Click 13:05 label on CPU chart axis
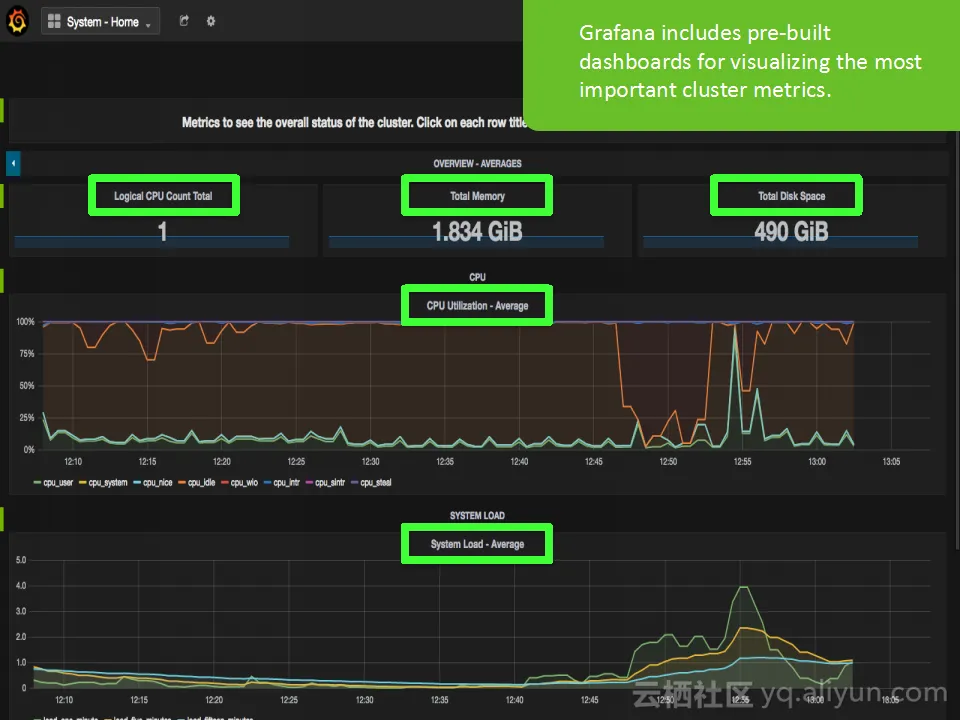This screenshot has height=720, width=960. pos(891,461)
